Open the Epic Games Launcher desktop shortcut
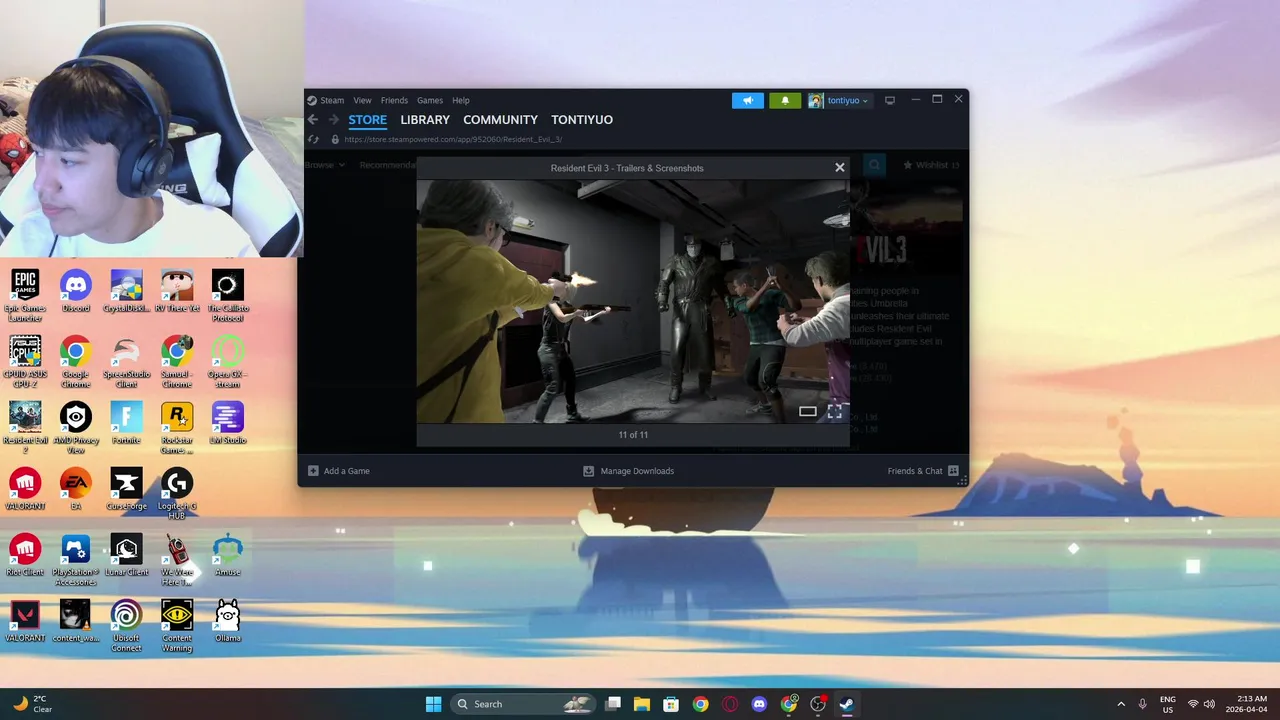The width and height of the screenshot is (1280, 720). pos(25,295)
